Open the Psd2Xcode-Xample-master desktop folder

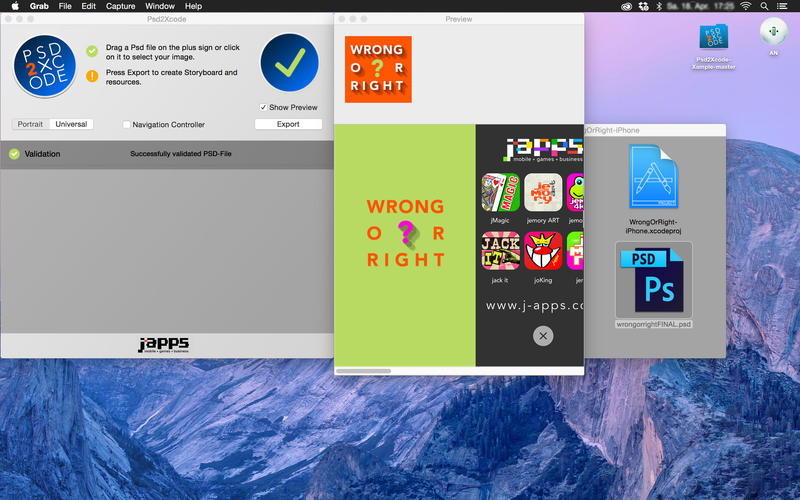click(714, 38)
